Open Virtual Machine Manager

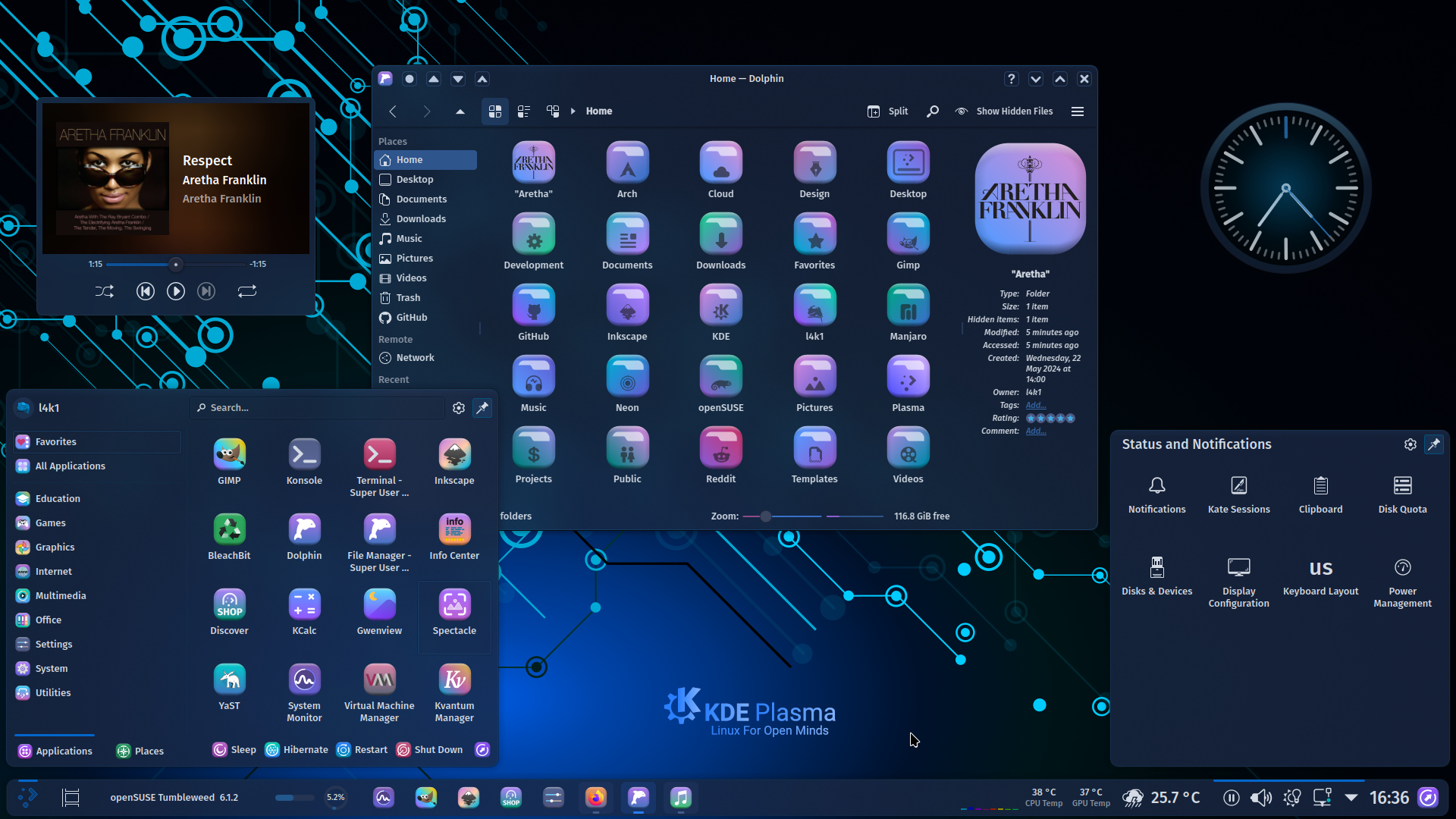tap(379, 693)
